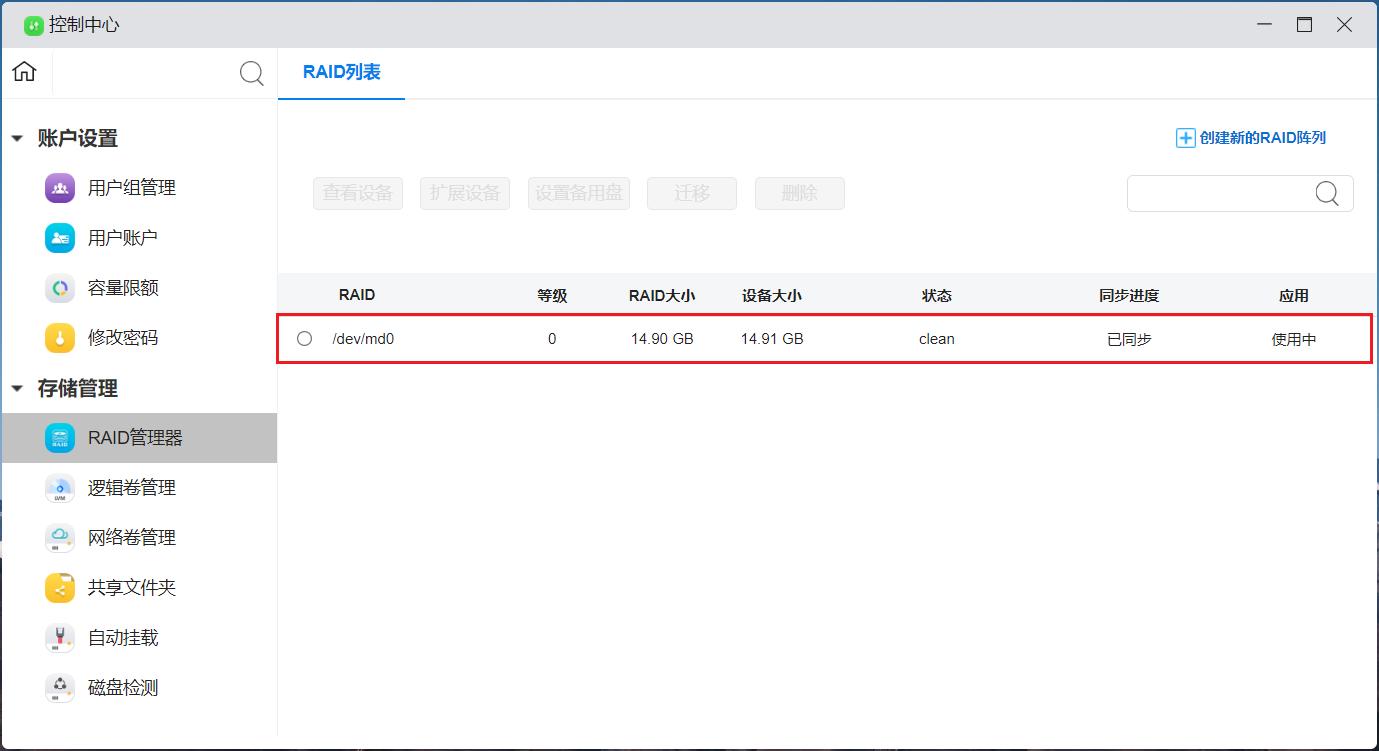This screenshot has height=751, width=1379.
Task: Open 容量限额 quota icon
Action: (x=60, y=288)
